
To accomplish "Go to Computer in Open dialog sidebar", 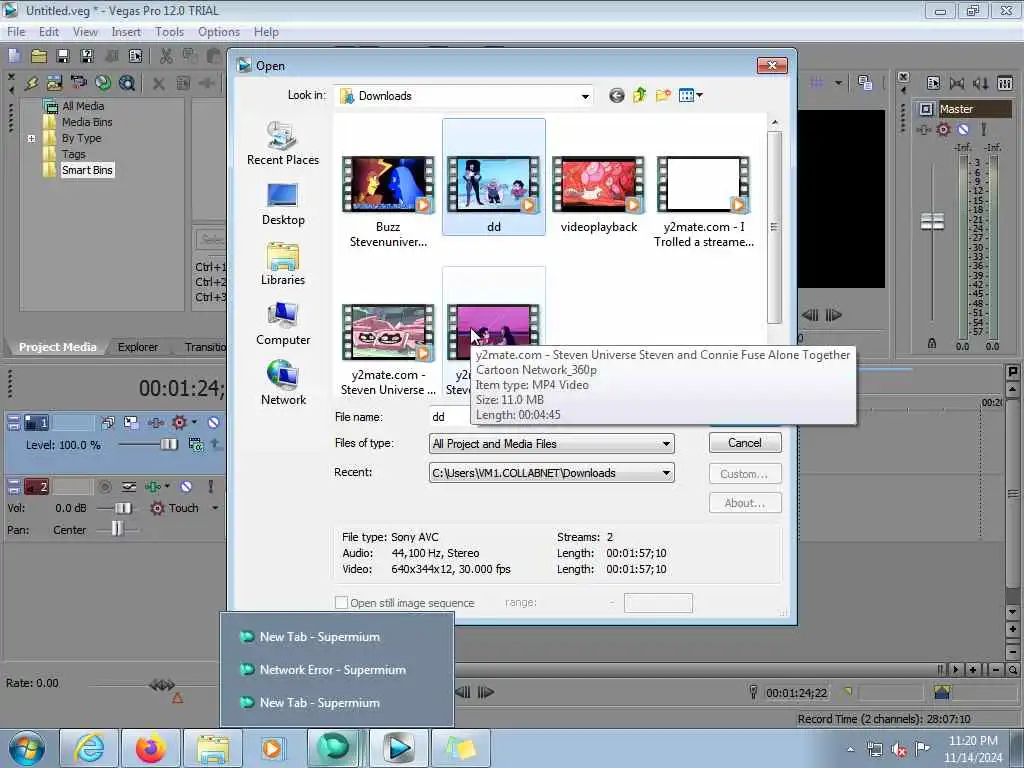I will click(283, 324).
